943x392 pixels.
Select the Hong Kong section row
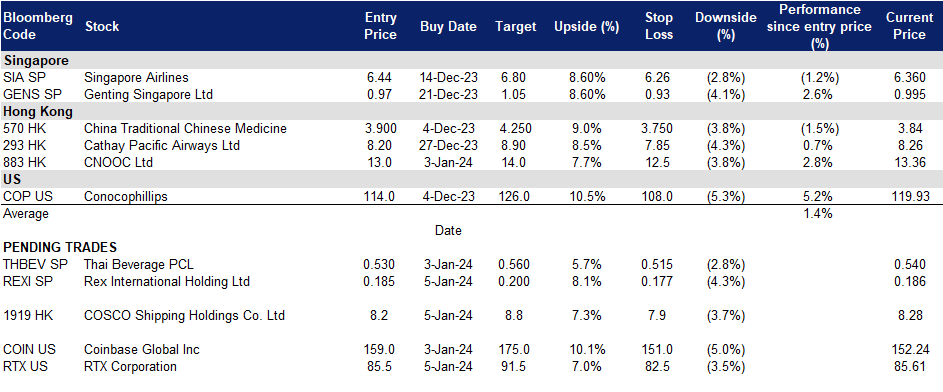point(472,111)
